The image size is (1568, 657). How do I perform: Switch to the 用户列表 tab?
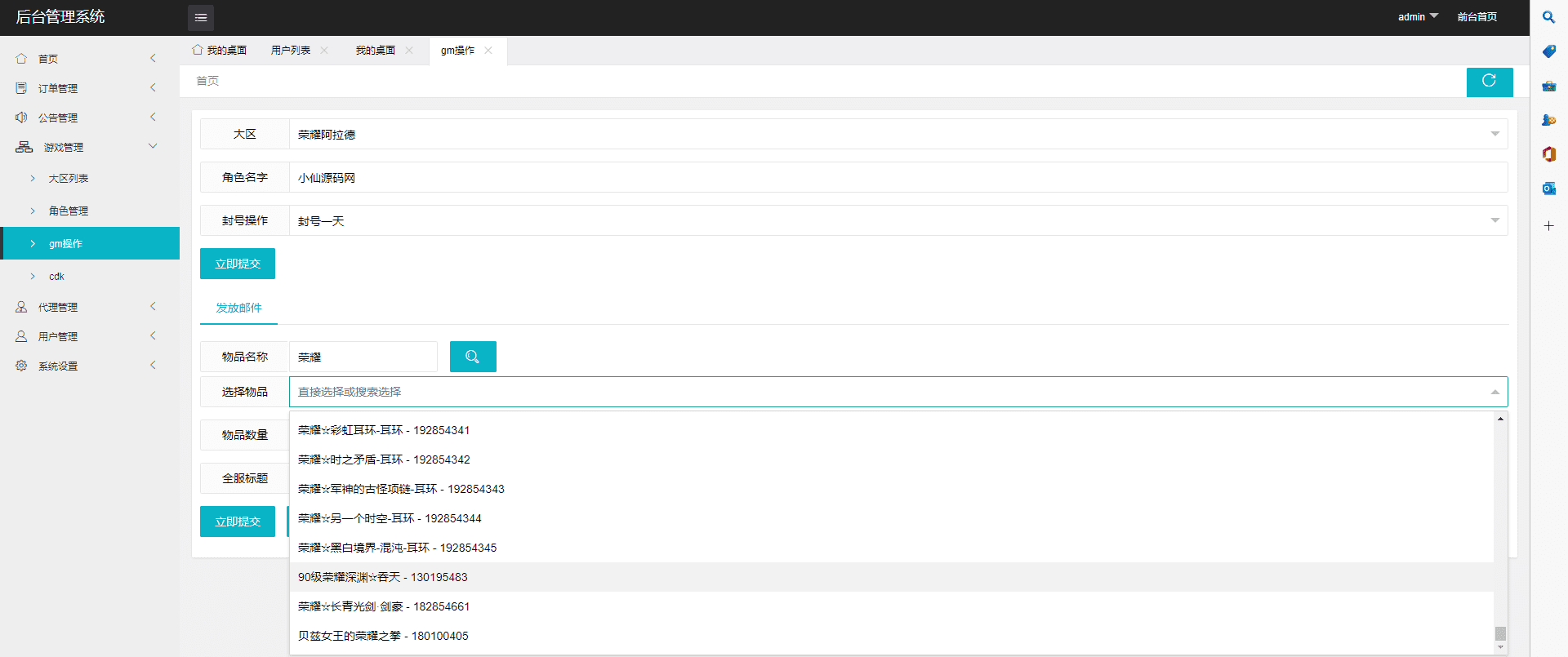(291, 51)
